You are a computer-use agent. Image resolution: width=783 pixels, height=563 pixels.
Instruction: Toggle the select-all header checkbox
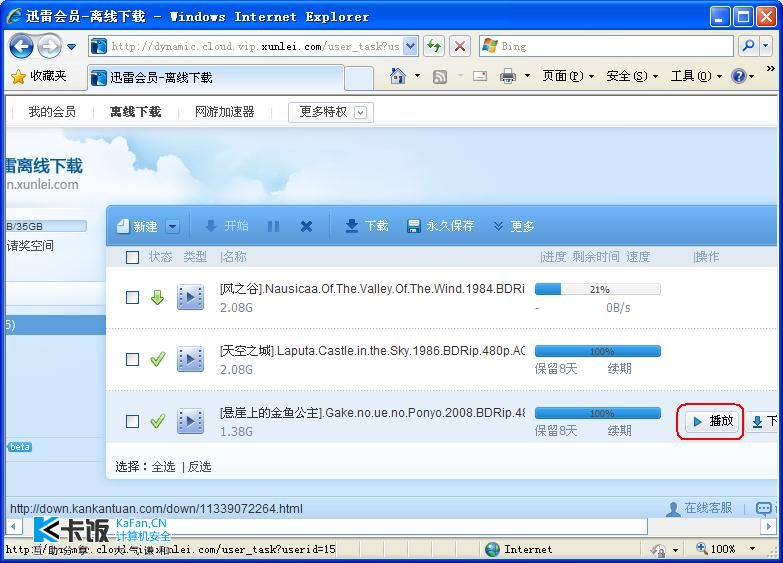(132, 257)
